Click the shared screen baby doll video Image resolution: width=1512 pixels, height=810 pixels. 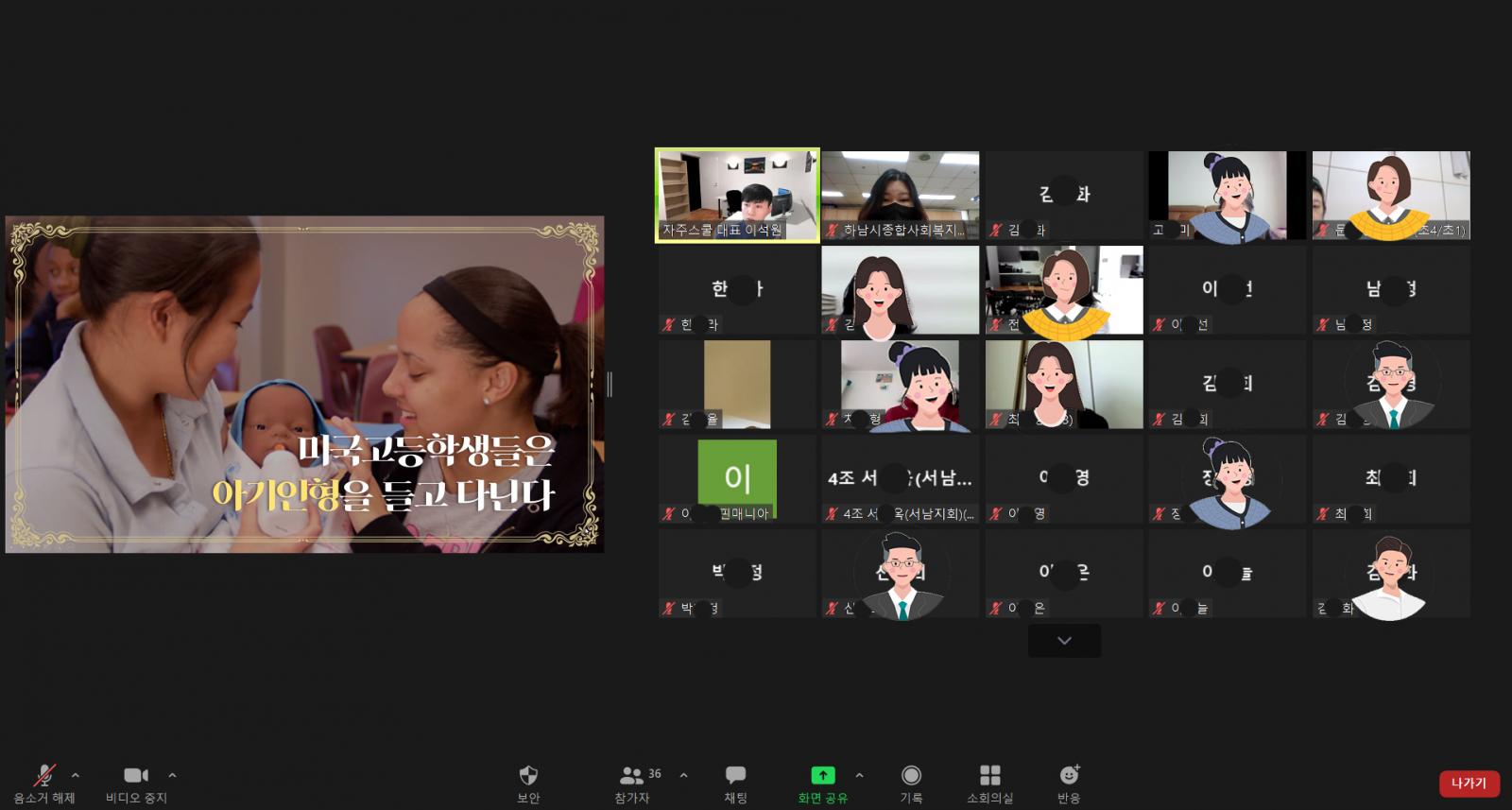(x=304, y=385)
